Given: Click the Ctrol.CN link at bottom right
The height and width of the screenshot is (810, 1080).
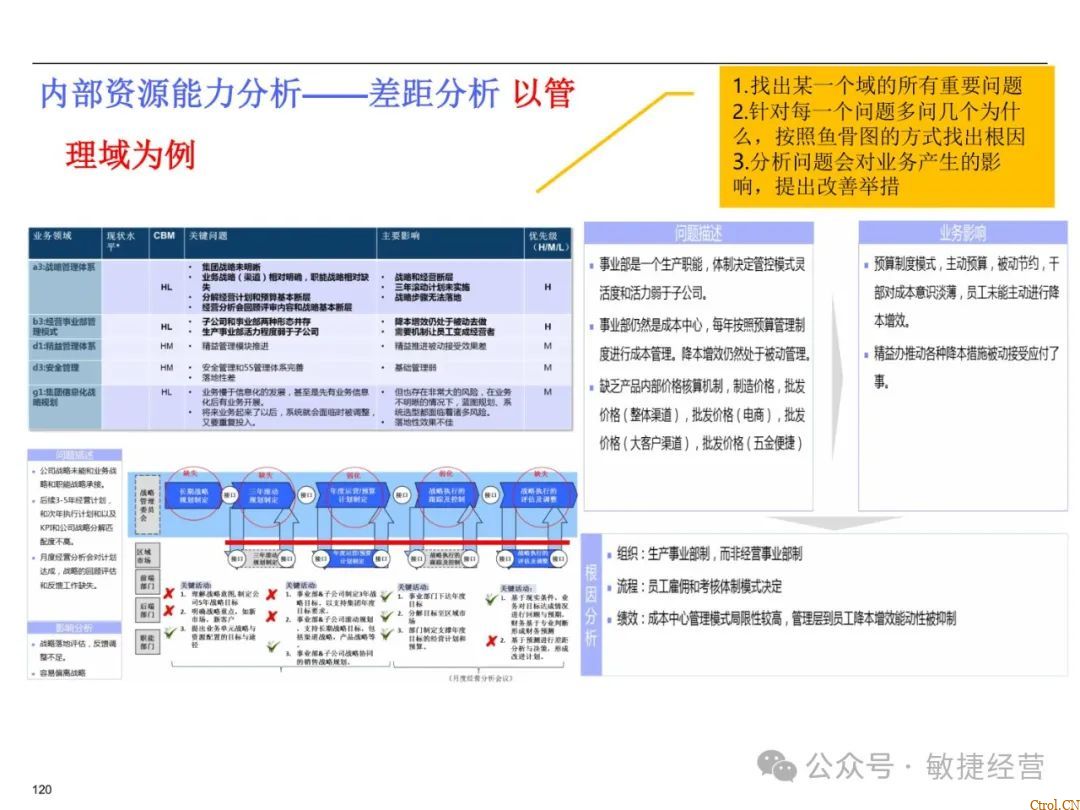Looking at the screenshot, I should 1053,802.
